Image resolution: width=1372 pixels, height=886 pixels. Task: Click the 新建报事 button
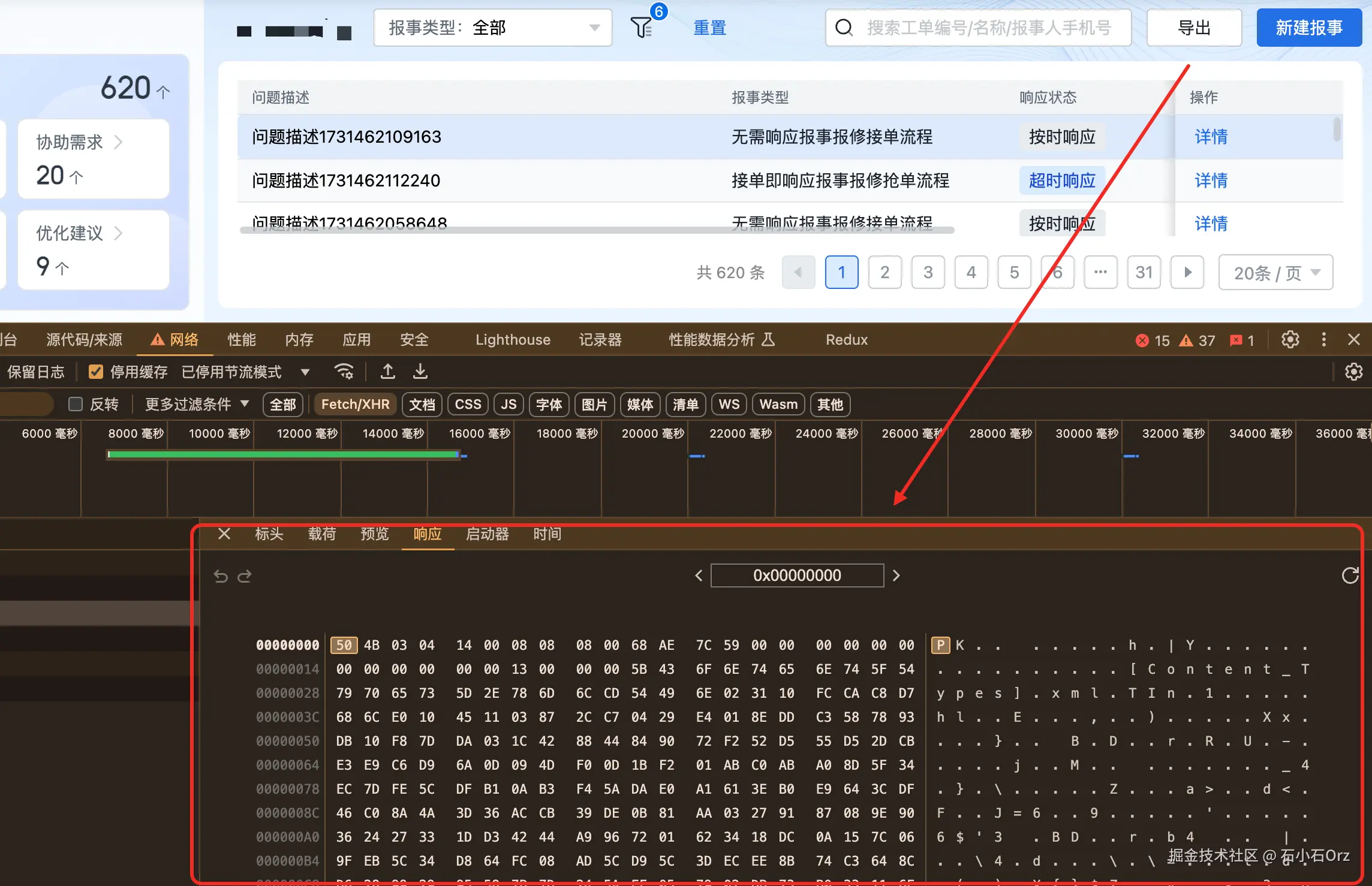1308,28
